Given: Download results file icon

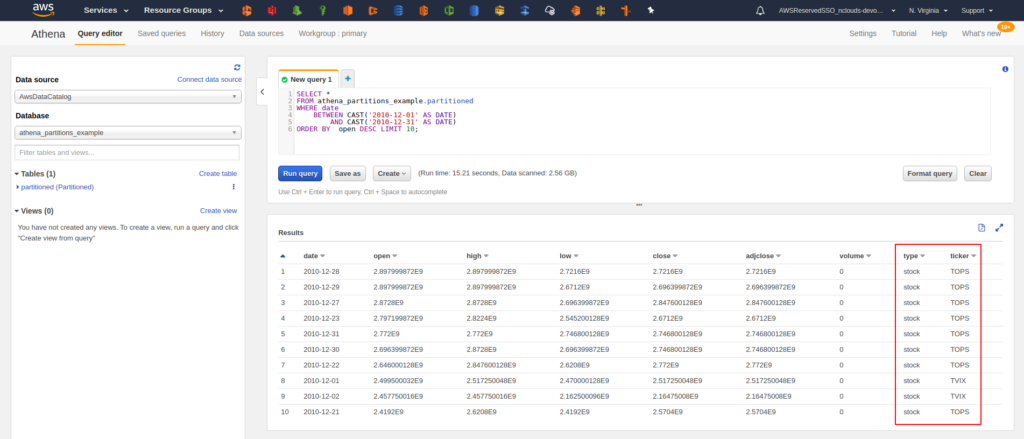Looking at the screenshot, I should (981, 228).
